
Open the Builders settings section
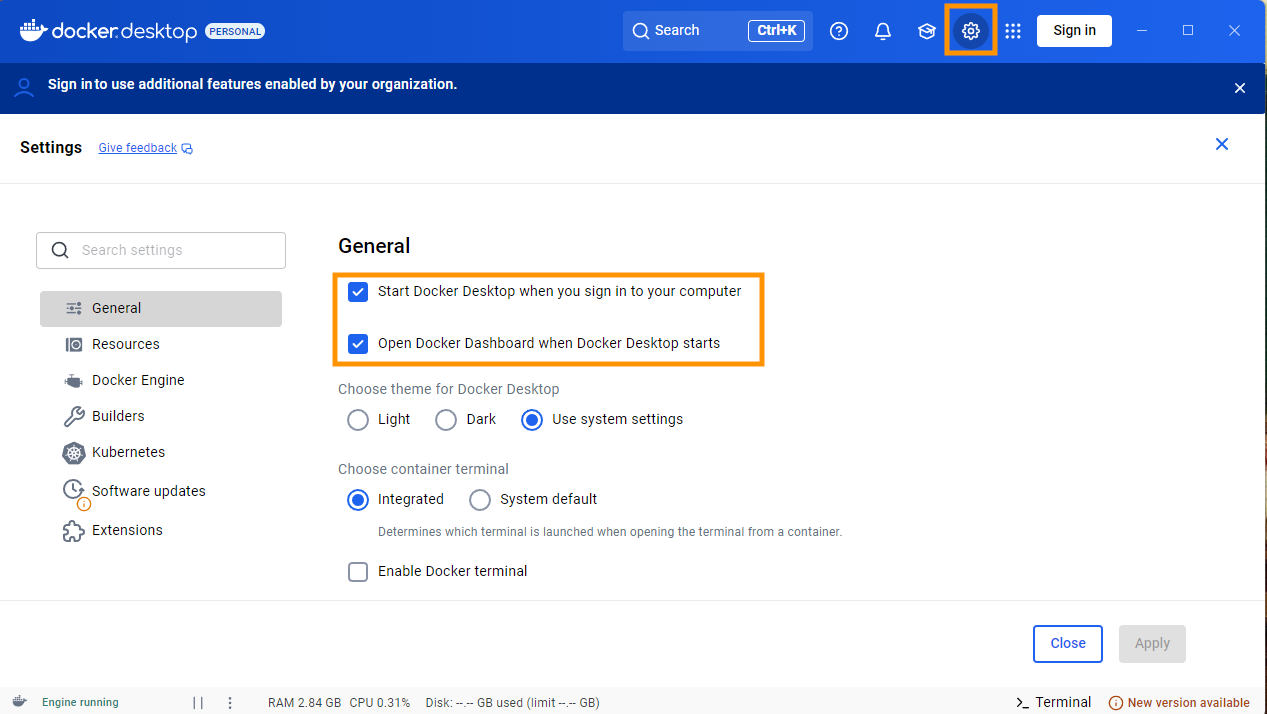coord(161,417)
